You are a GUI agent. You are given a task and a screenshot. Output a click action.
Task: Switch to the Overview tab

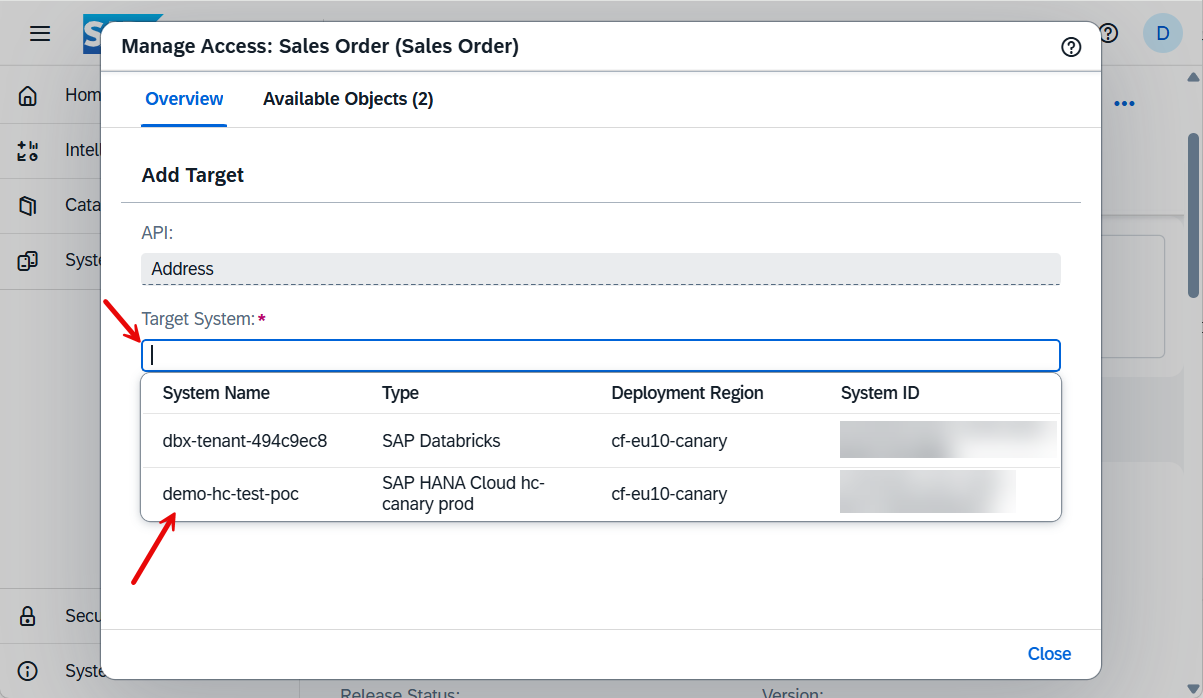click(184, 99)
